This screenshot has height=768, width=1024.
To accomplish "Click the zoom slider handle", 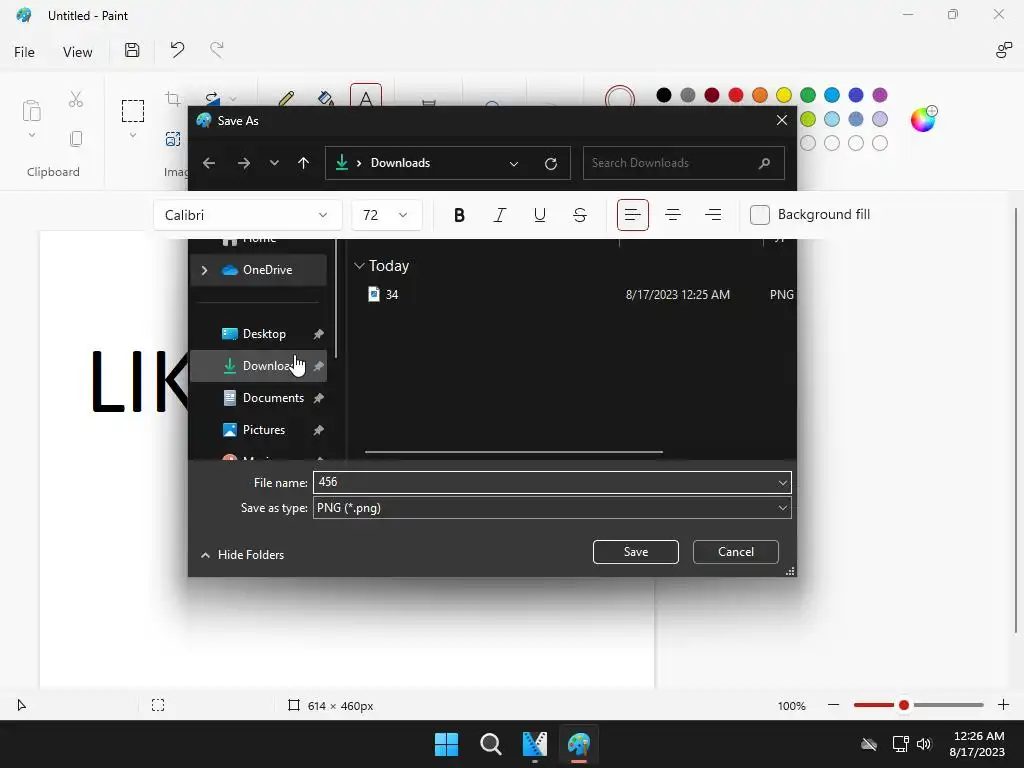I will coord(904,705).
